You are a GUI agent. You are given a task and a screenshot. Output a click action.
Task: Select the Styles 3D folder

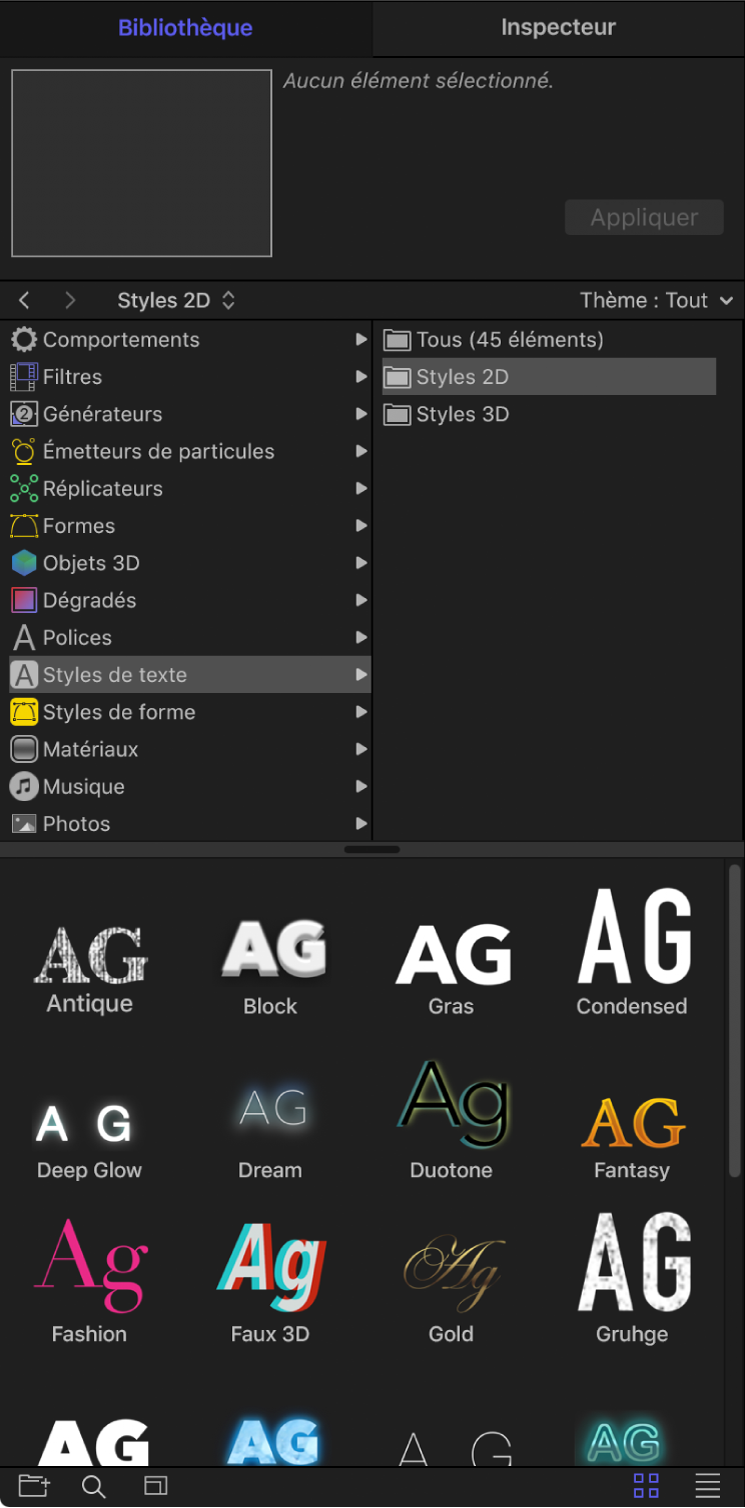[x=462, y=414]
